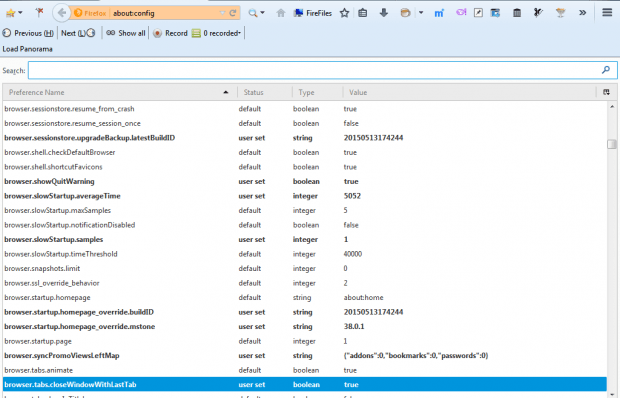Click Load Panorama bookmark
The width and height of the screenshot is (620, 398).
[27, 49]
